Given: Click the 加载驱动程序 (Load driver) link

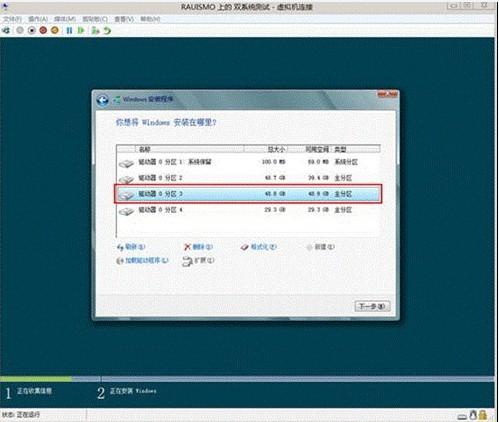Looking at the screenshot, I should tap(143, 261).
